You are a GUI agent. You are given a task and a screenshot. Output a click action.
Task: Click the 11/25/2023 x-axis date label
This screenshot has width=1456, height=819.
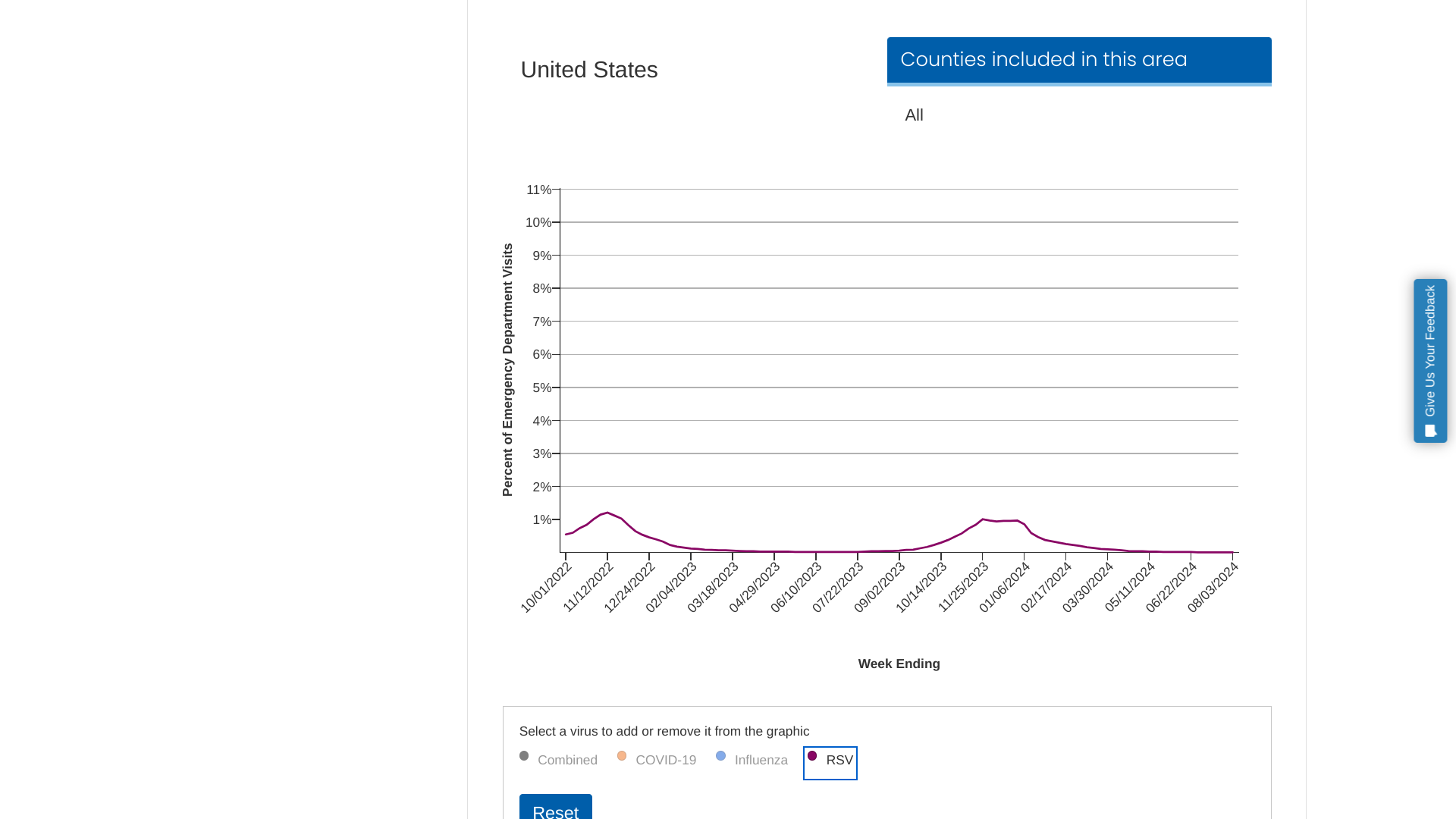963,588
